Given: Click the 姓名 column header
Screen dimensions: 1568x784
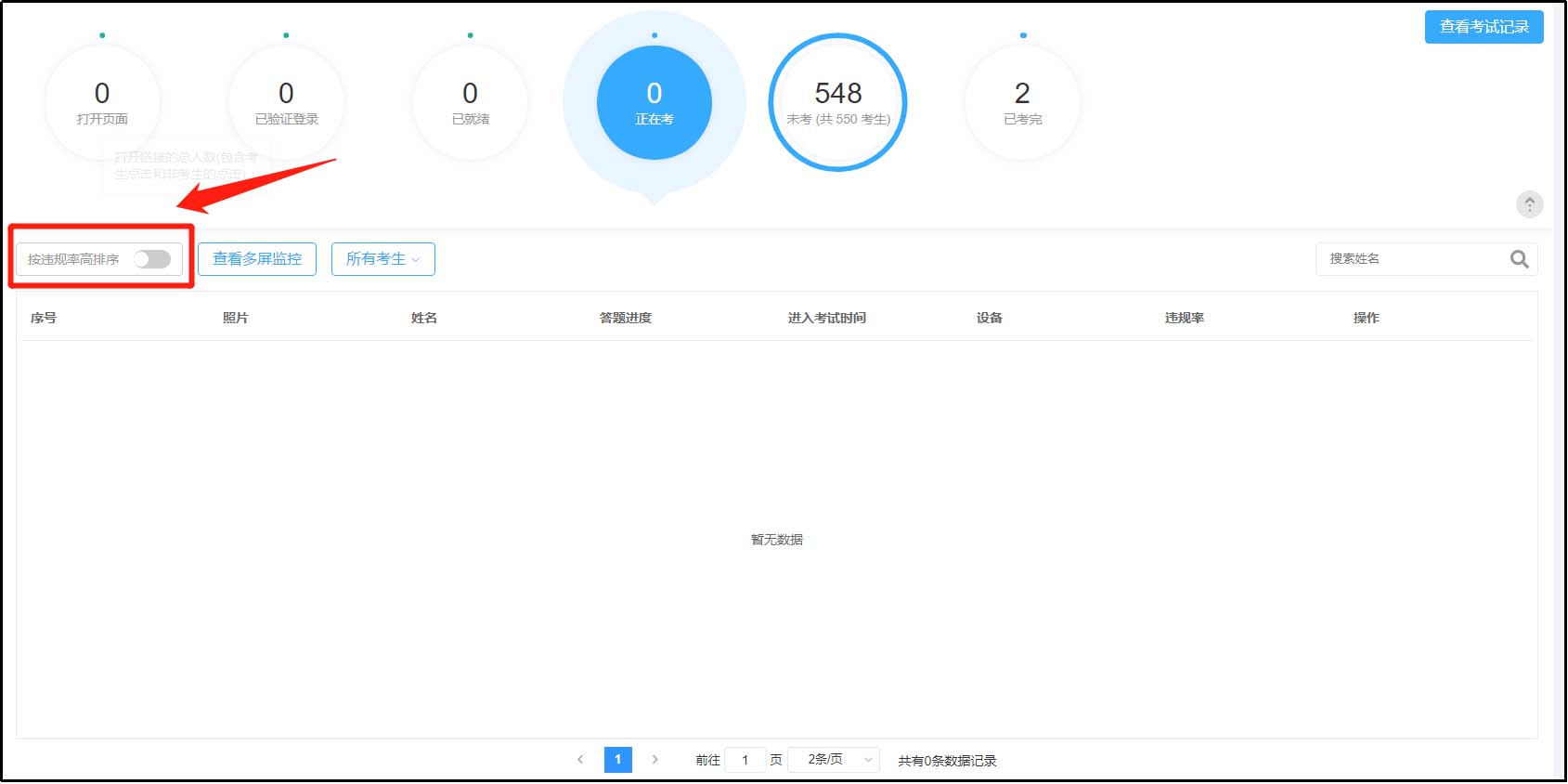Looking at the screenshot, I should [423, 318].
